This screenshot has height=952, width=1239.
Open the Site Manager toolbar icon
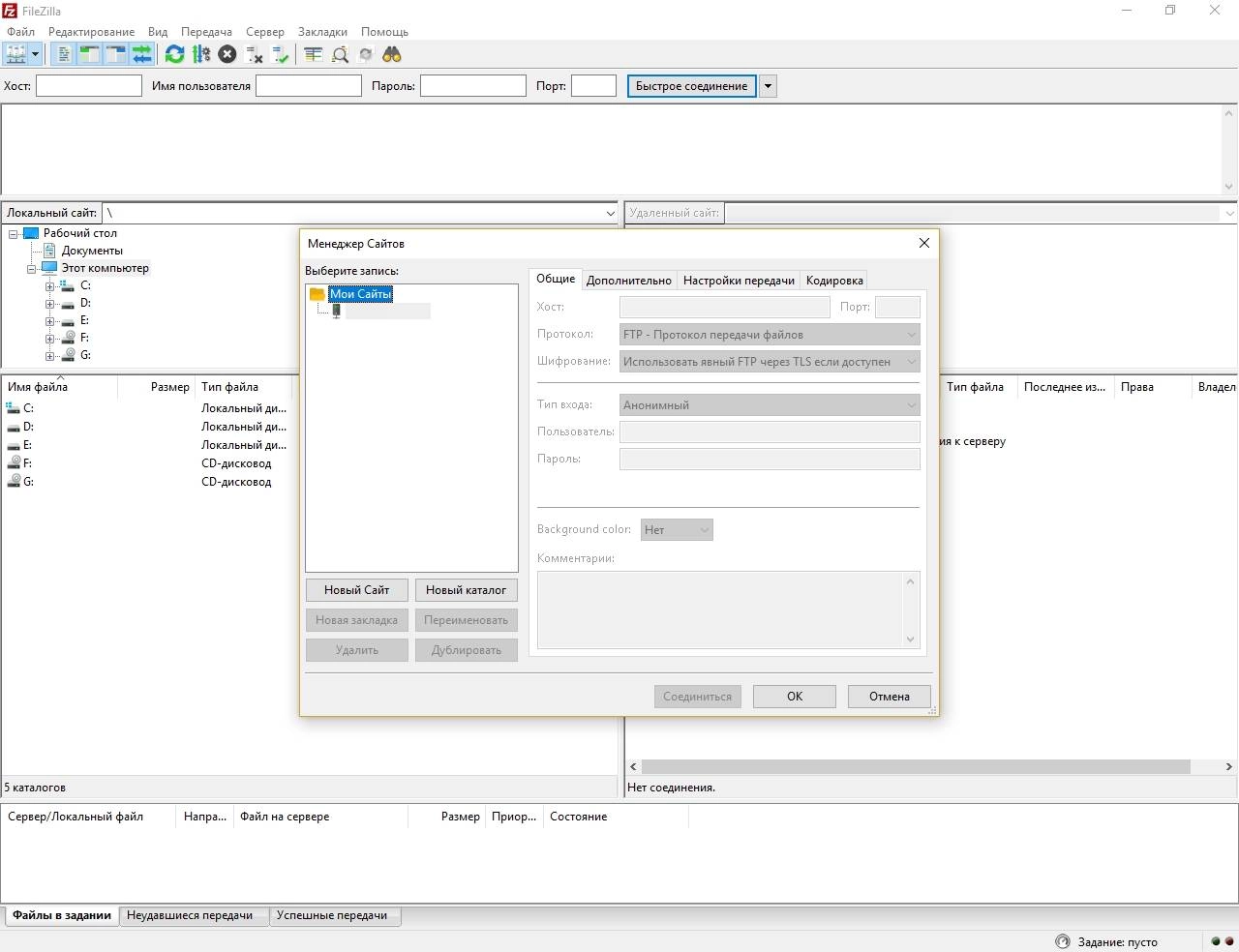15,54
